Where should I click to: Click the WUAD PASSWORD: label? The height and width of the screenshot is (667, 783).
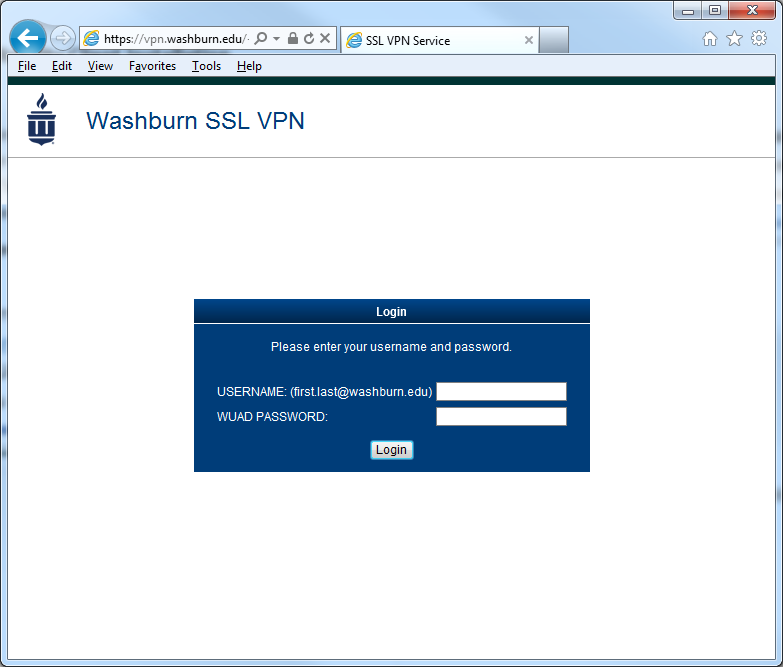click(272, 417)
